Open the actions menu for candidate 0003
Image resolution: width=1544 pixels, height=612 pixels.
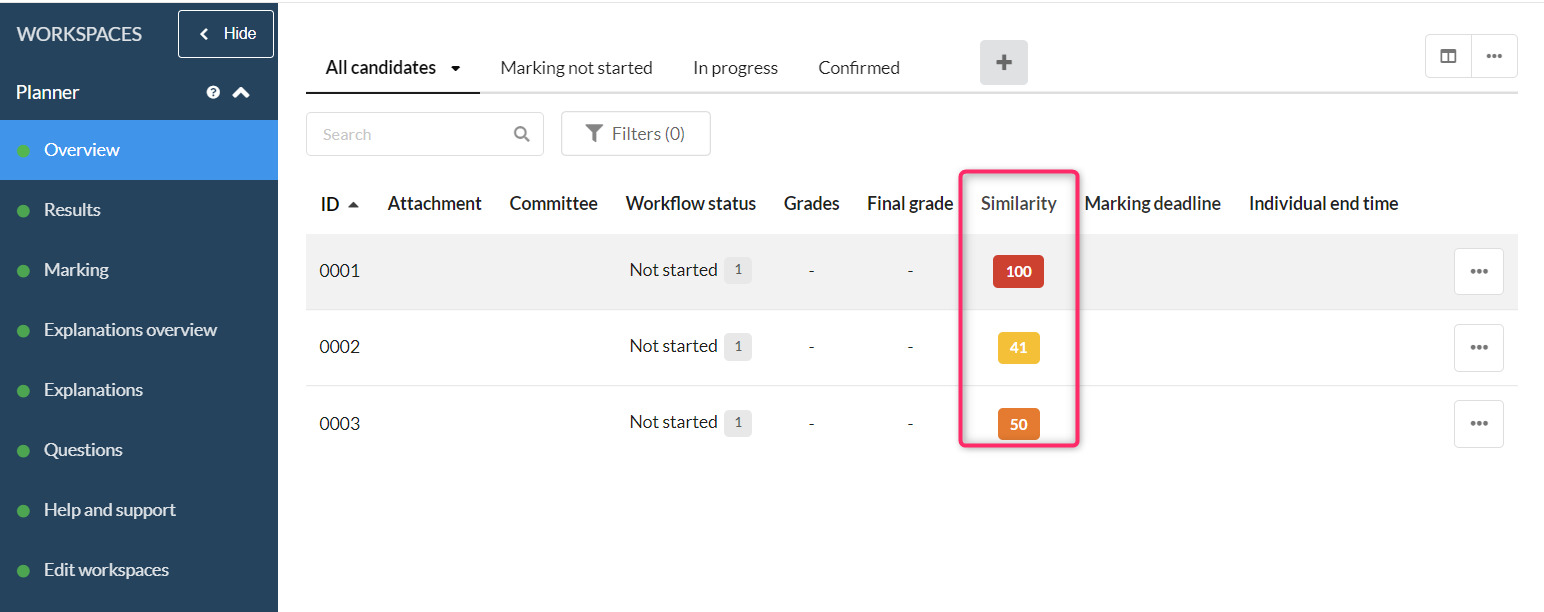pyautogui.click(x=1478, y=423)
